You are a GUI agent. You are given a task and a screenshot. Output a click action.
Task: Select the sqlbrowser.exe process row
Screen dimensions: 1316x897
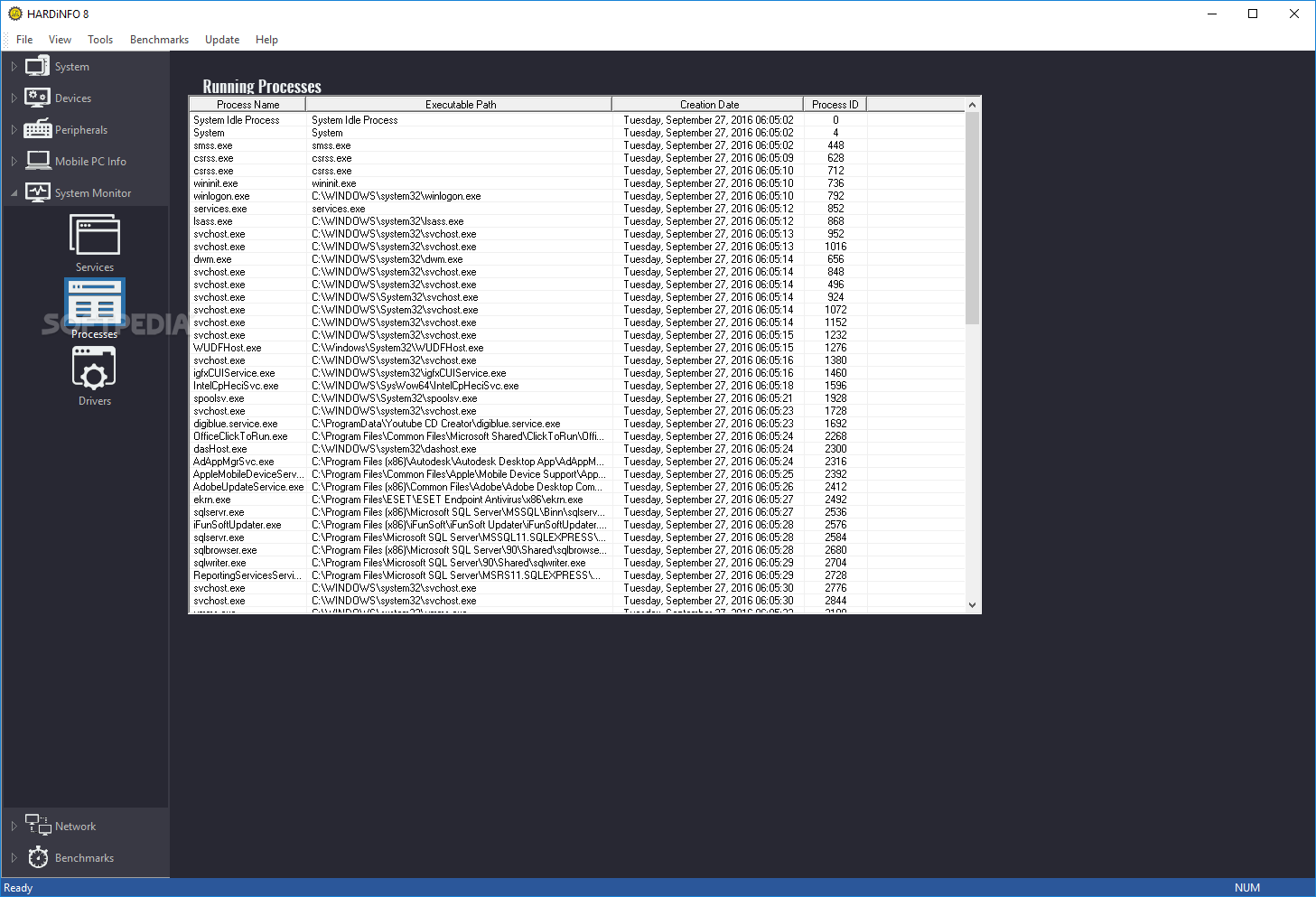tap(576, 550)
